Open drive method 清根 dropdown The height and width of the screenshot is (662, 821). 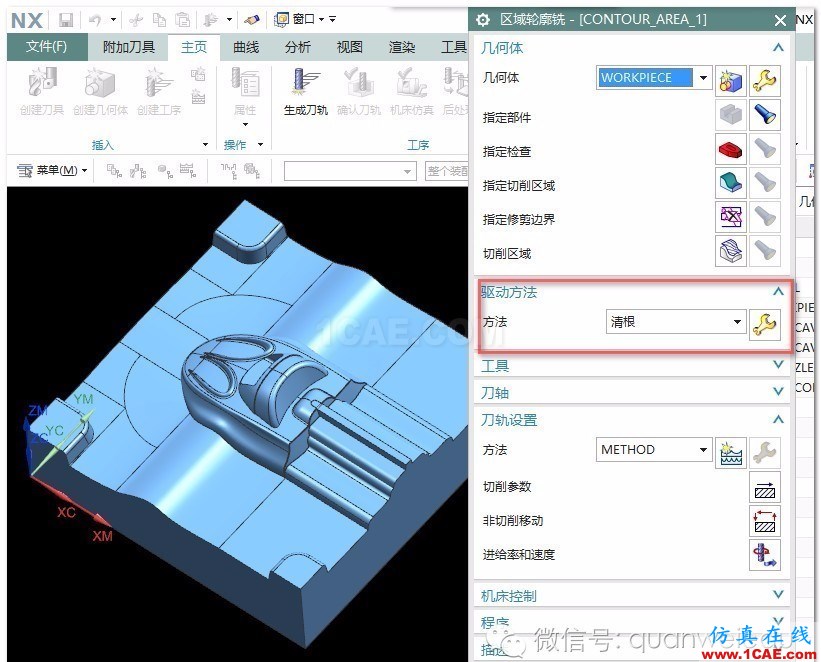point(737,322)
